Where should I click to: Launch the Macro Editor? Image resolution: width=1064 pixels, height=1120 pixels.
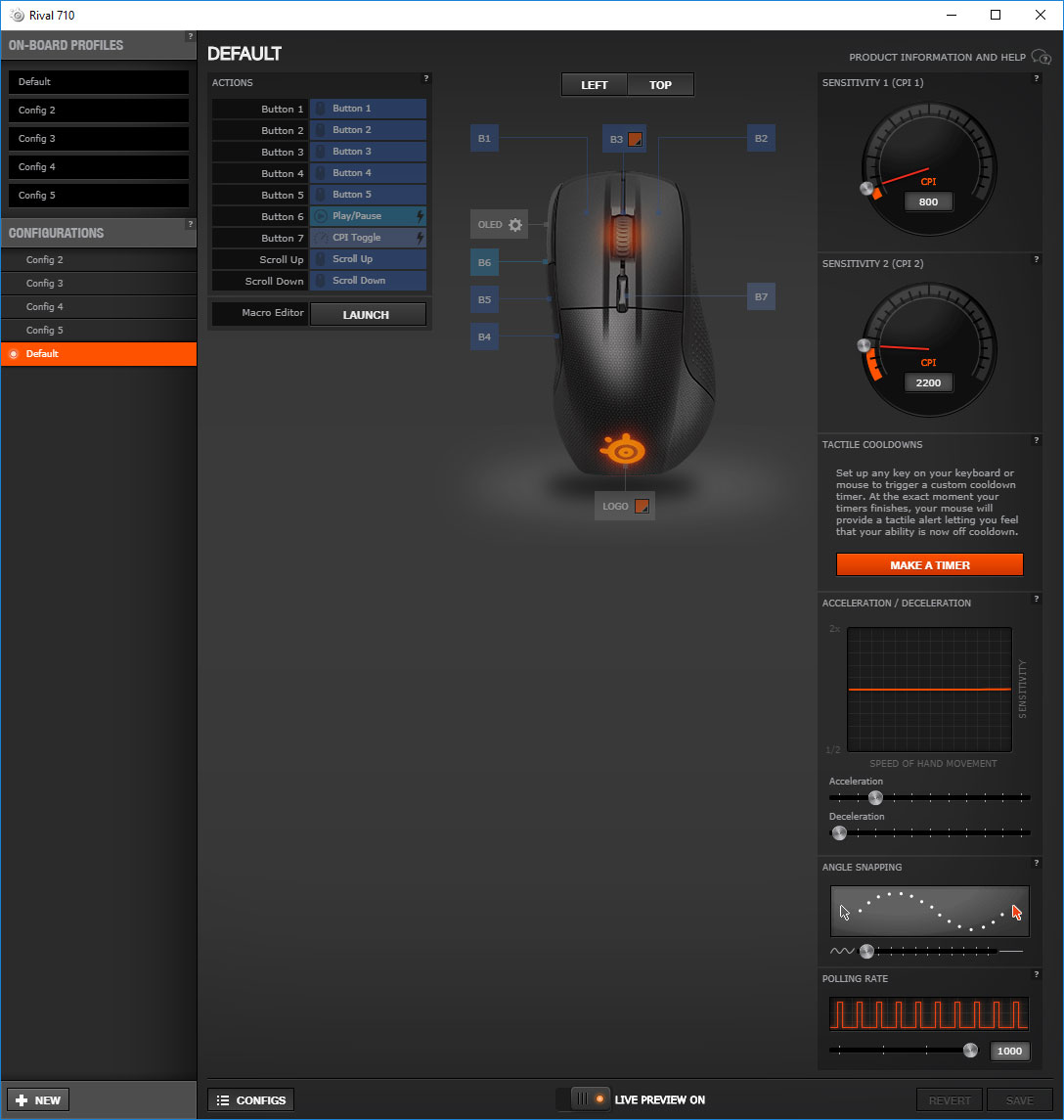tap(369, 315)
